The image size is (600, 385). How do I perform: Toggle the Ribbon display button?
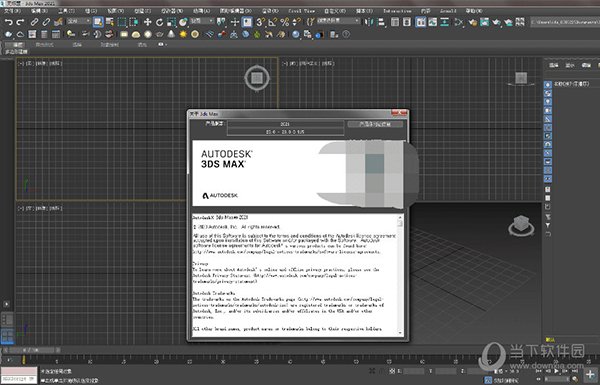(x=421, y=22)
